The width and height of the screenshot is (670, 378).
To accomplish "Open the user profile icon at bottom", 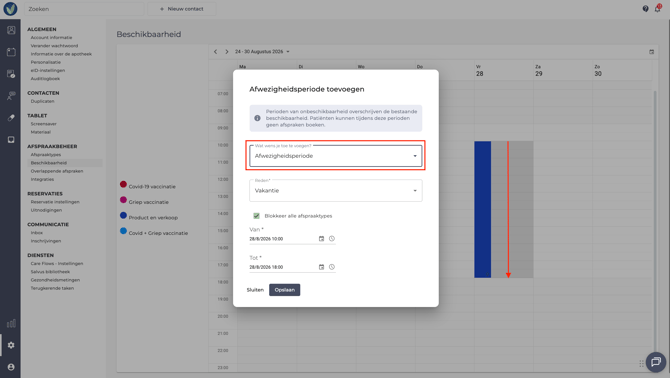I will 11,367.
